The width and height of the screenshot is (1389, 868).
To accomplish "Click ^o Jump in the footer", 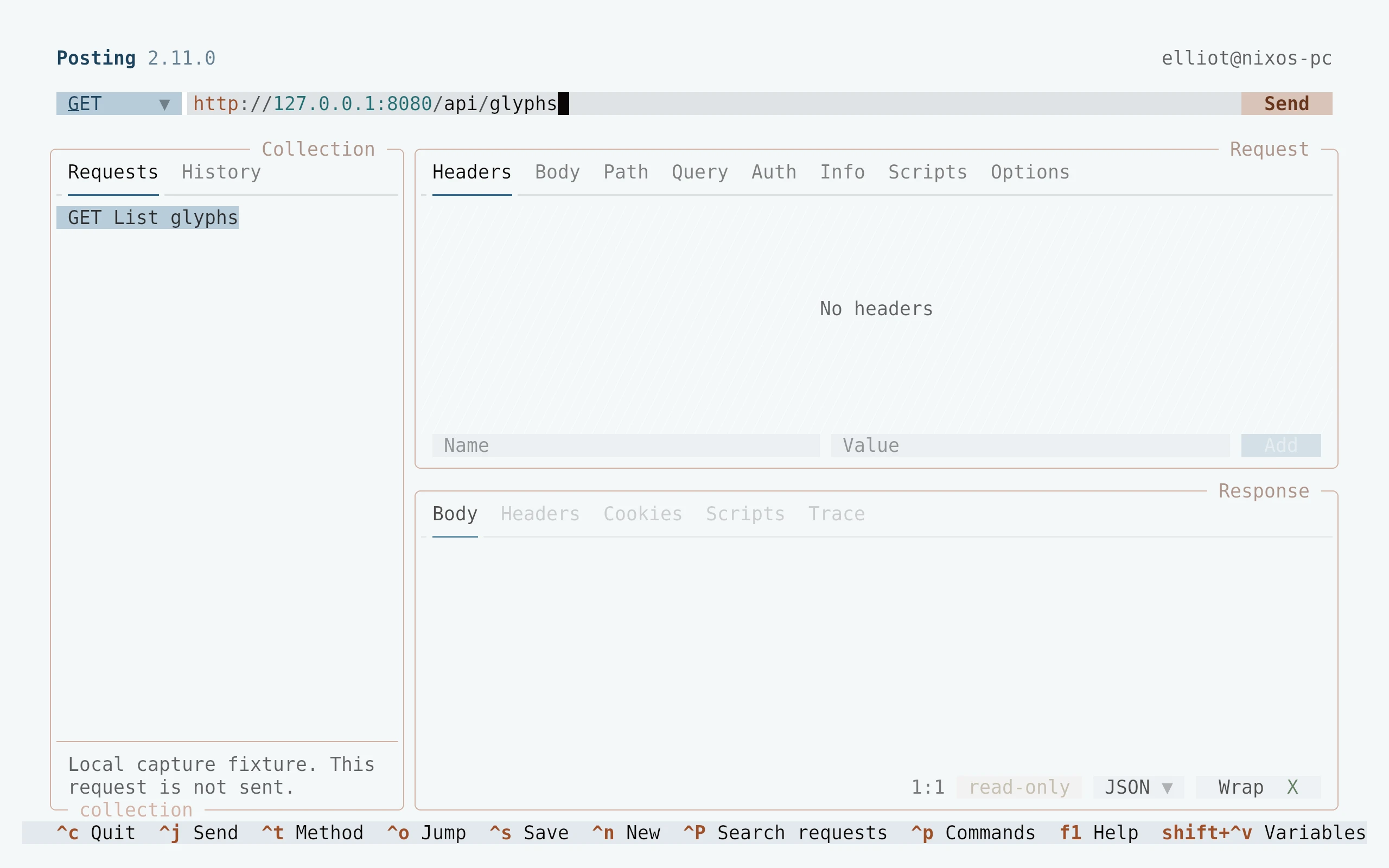I will click(x=426, y=832).
